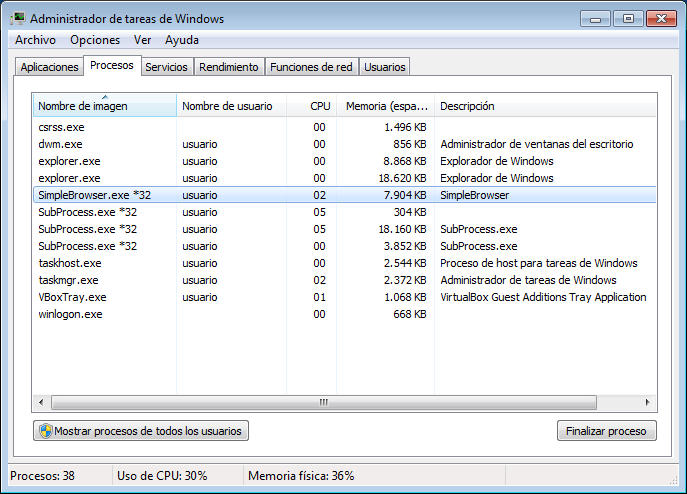687x494 pixels.
Task: Click description Administrador de ventanas del escritorio
Action: 537,144
